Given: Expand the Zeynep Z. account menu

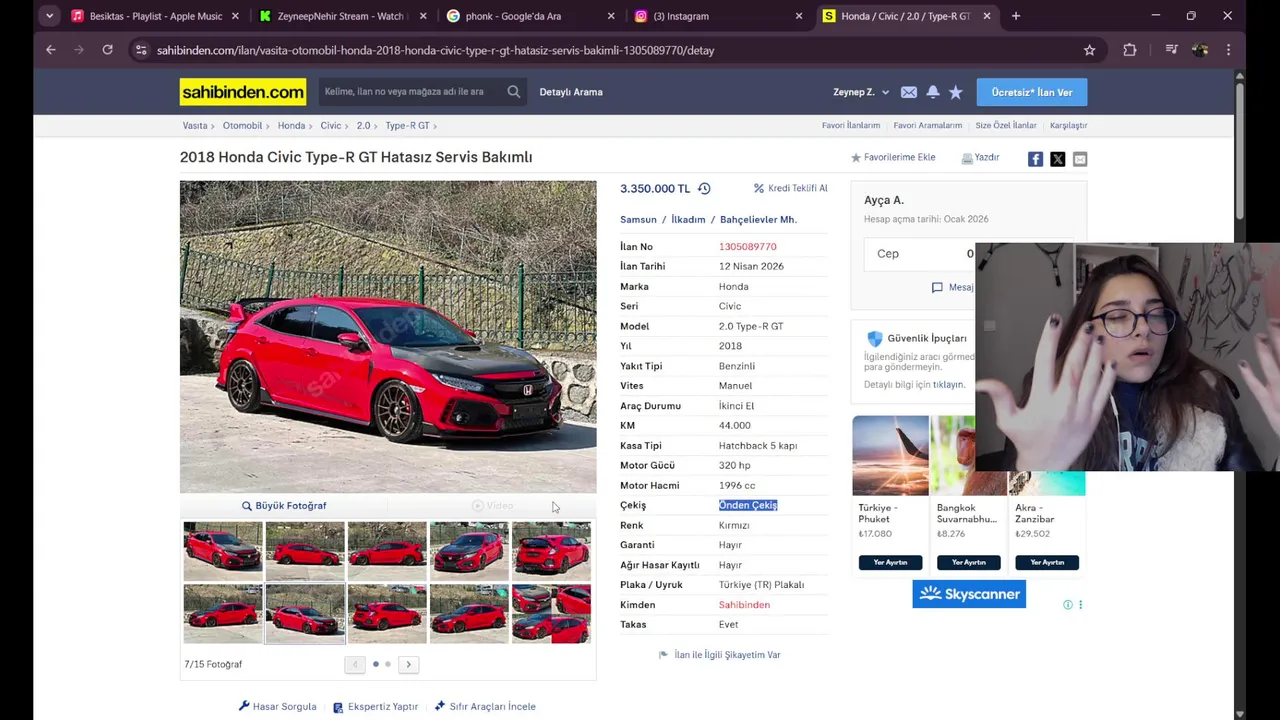Looking at the screenshot, I should tap(861, 92).
